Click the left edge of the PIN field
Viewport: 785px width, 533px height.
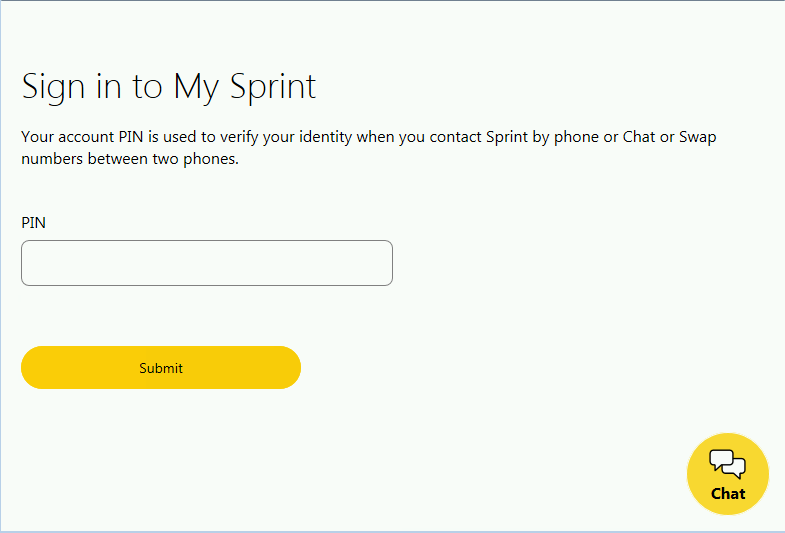pyautogui.click(x=30, y=263)
